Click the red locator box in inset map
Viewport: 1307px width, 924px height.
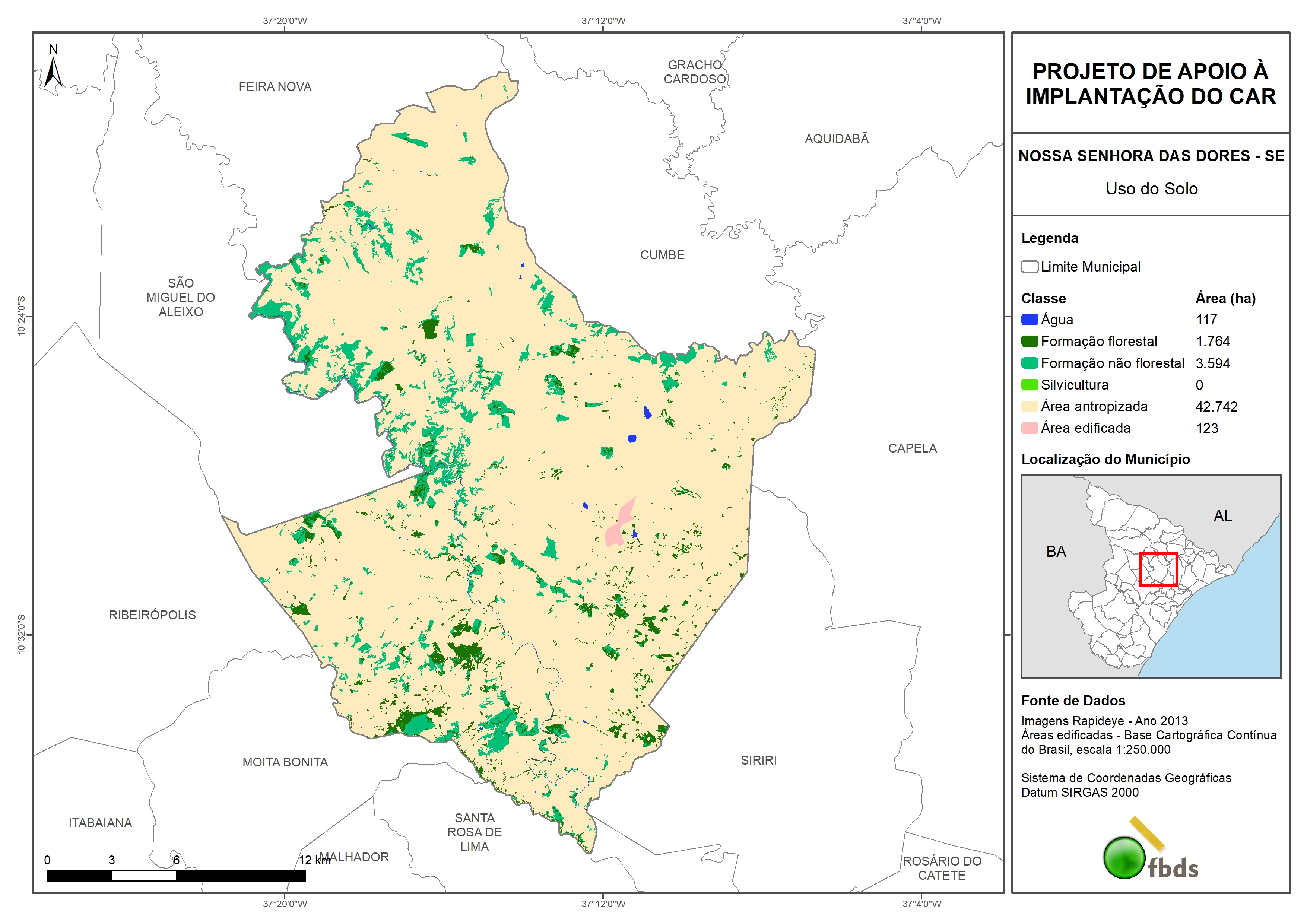click(1158, 569)
